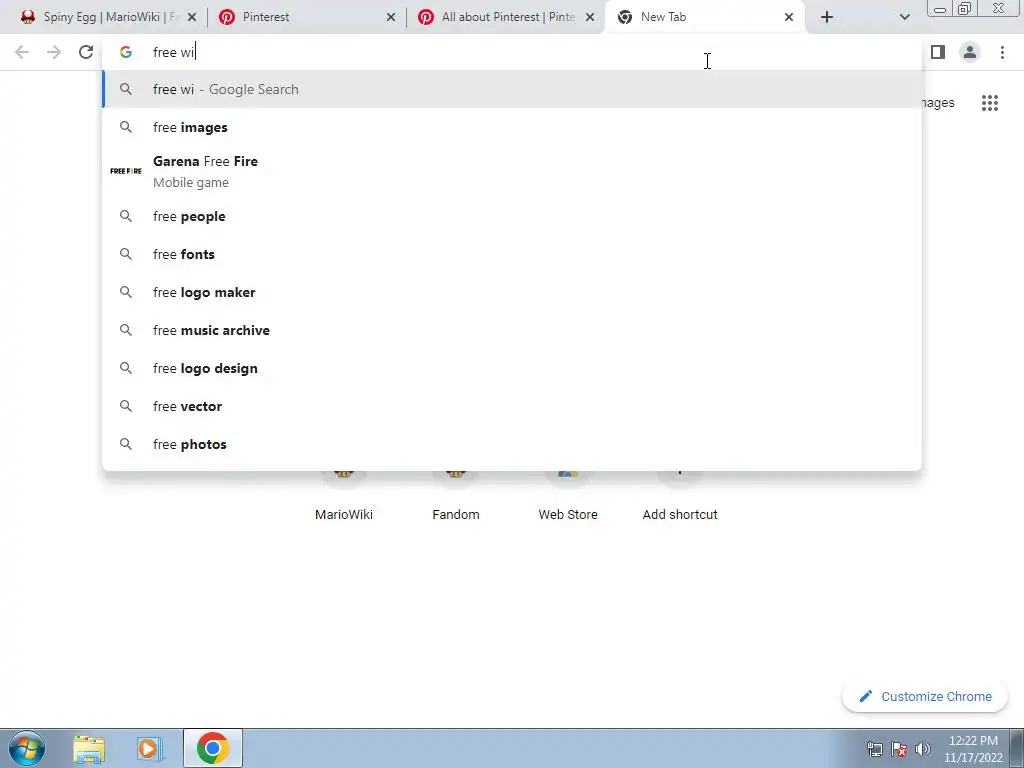The image size is (1024, 768).
Task: Click the Google G icon in omnibox
Action: tap(126, 52)
